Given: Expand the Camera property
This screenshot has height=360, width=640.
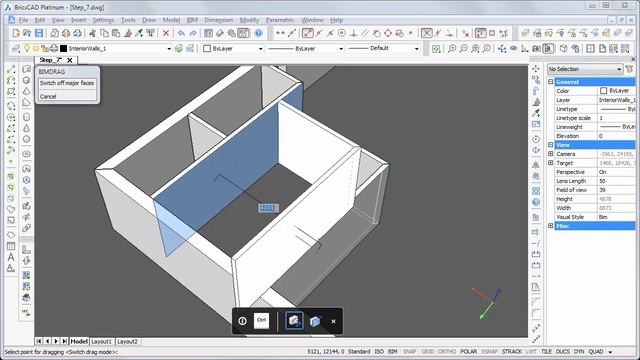Looking at the screenshot, I should pos(551,154).
